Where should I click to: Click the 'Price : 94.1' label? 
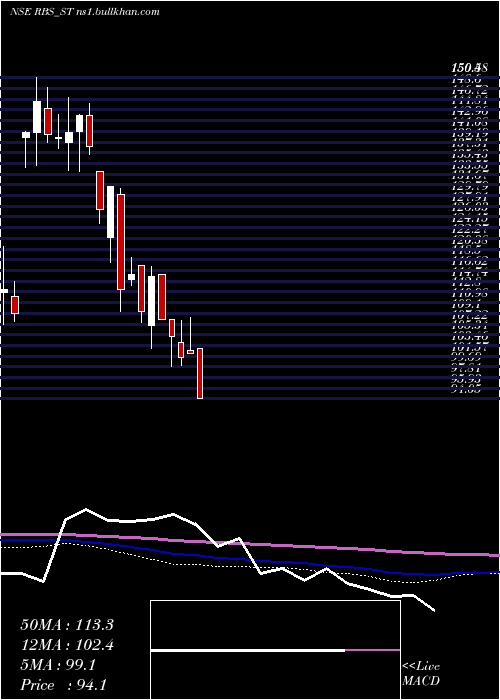click(63, 685)
